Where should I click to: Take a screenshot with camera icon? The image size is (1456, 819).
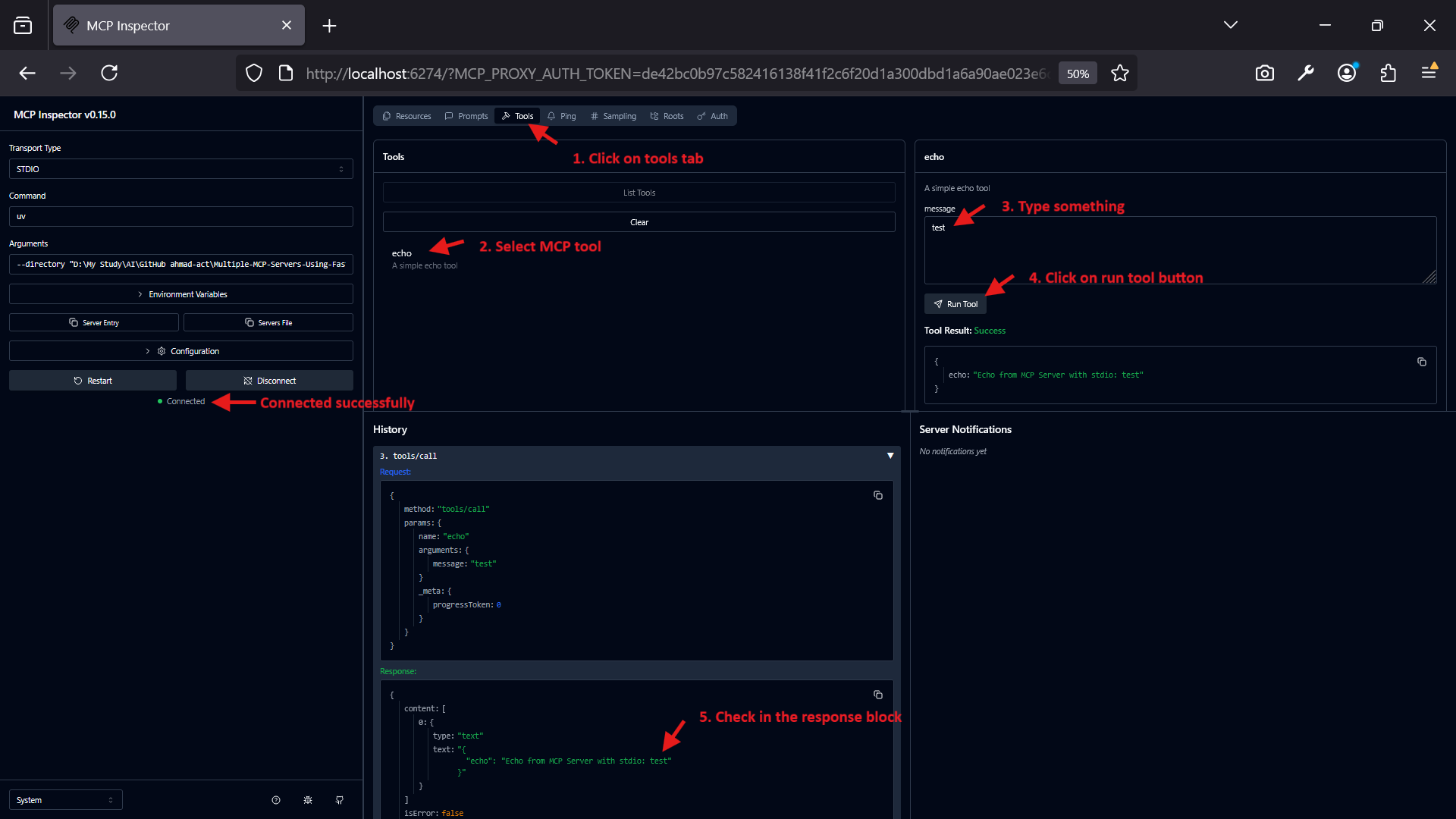tap(1265, 73)
